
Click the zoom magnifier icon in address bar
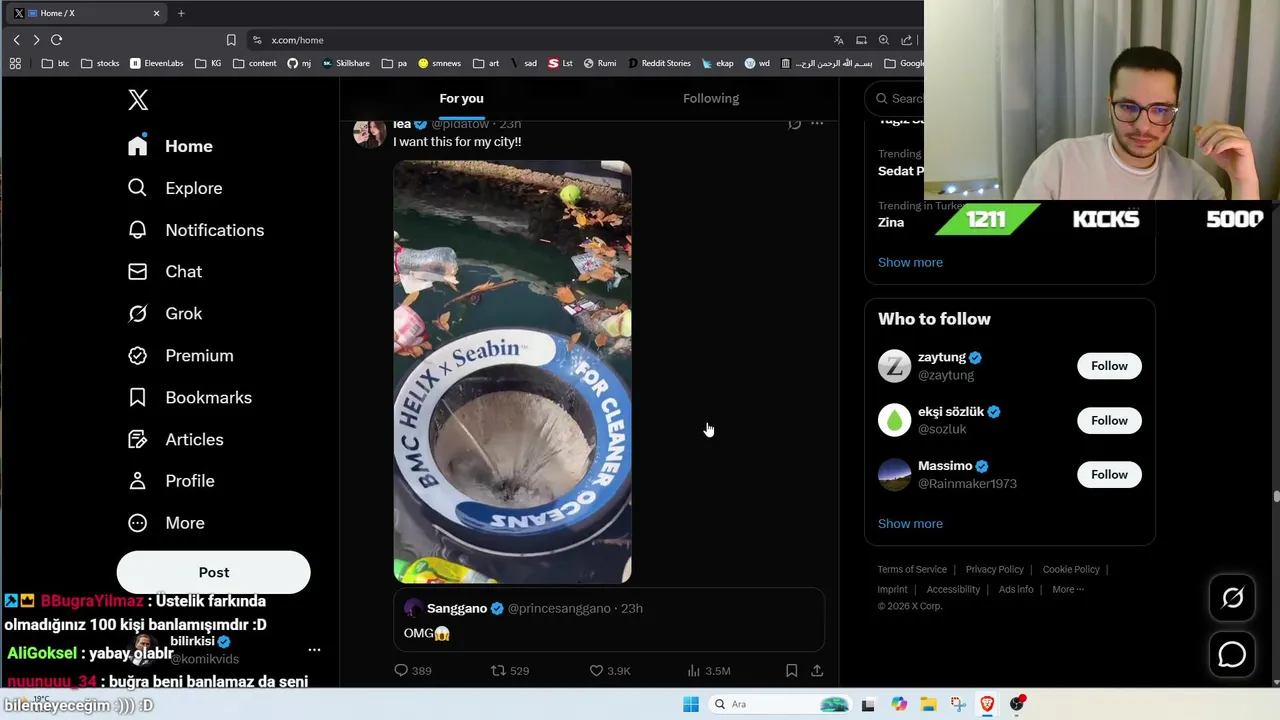tap(884, 40)
